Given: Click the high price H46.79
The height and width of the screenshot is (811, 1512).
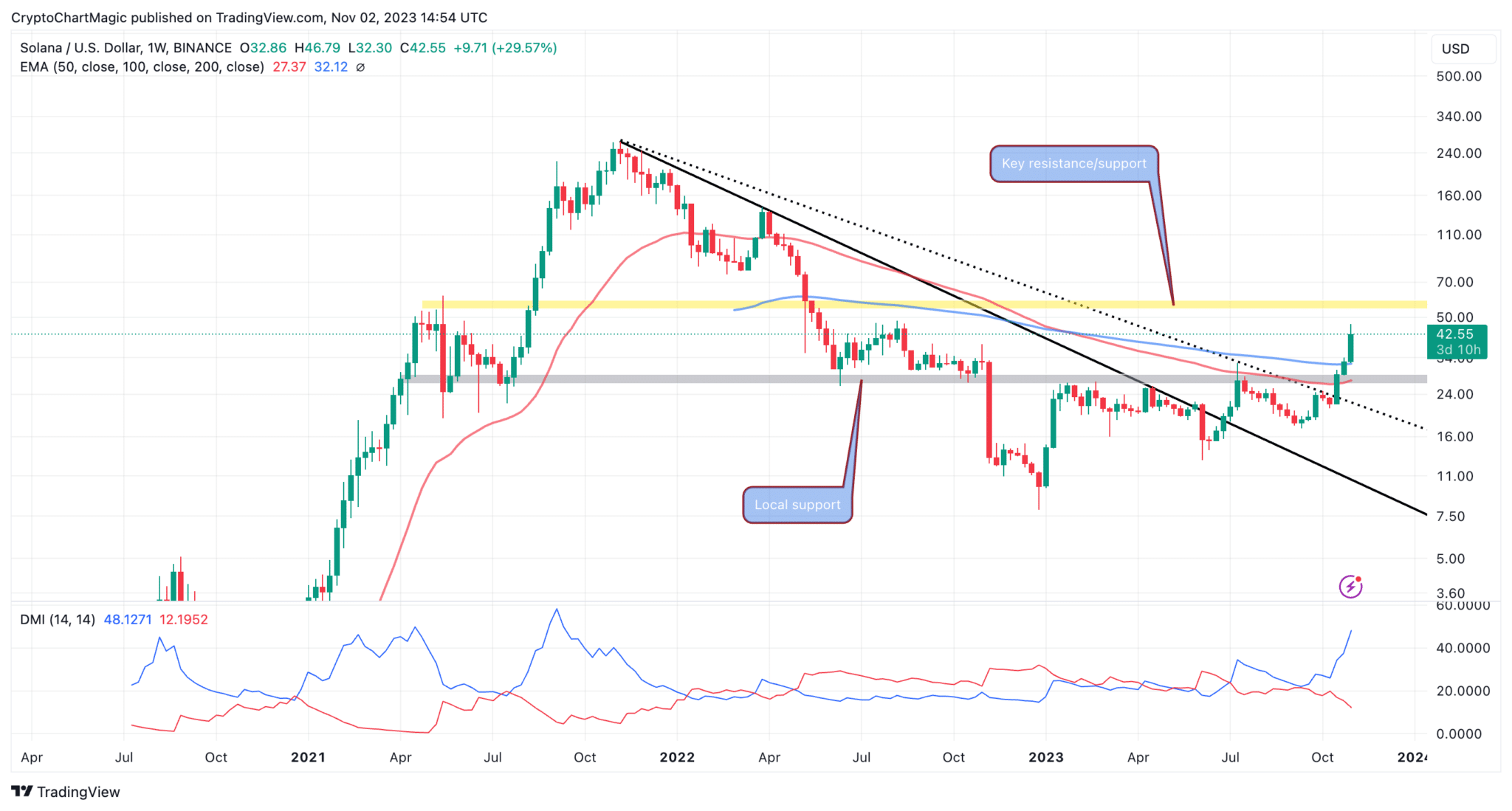Looking at the screenshot, I should tap(317, 48).
